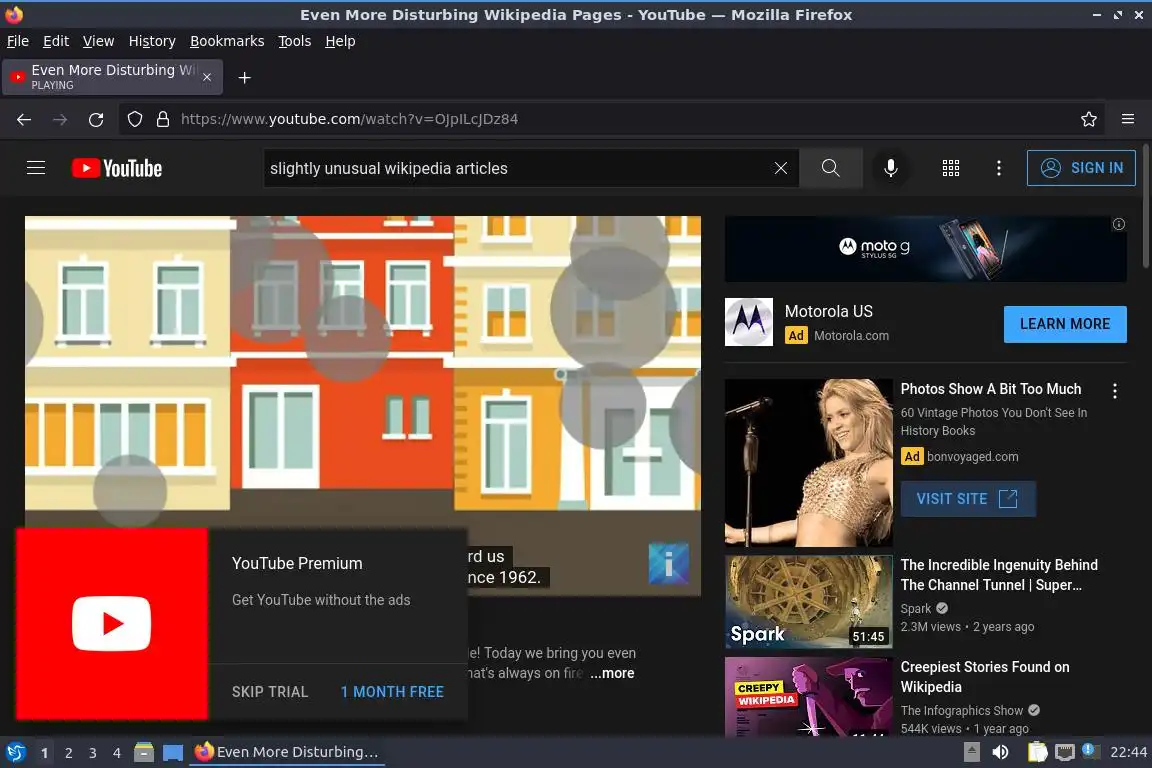This screenshot has width=1152, height=768.
Task: Open the Help menu
Action: point(340,41)
